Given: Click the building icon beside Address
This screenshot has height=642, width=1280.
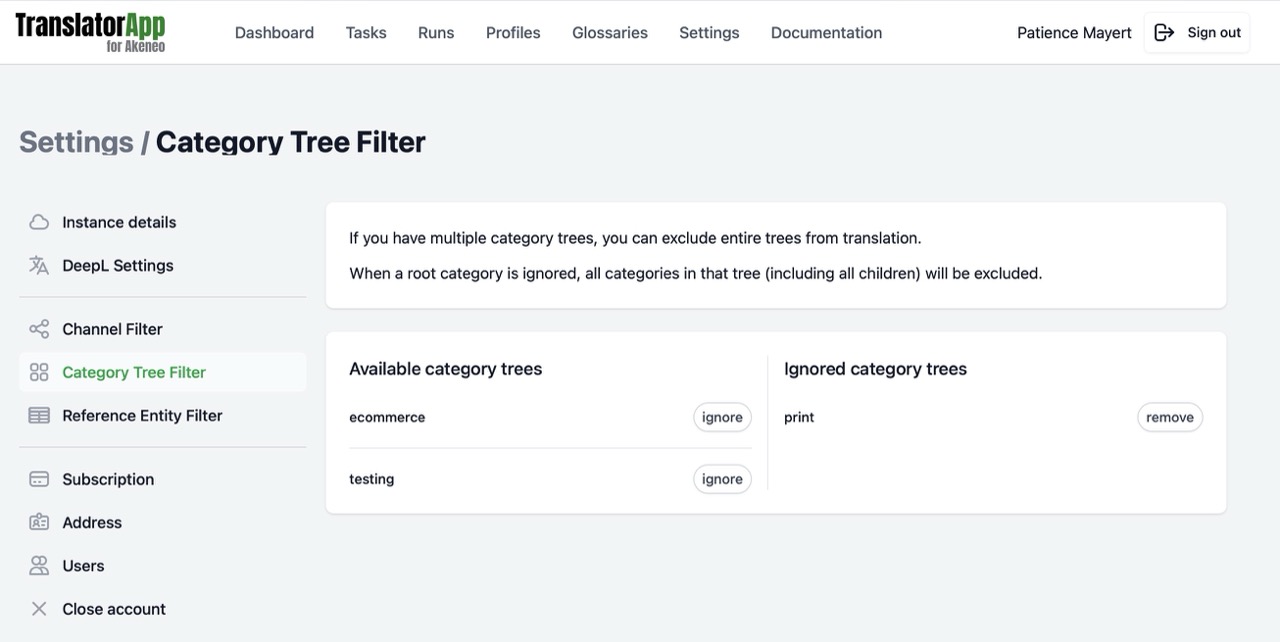Looking at the screenshot, I should click(38, 521).
